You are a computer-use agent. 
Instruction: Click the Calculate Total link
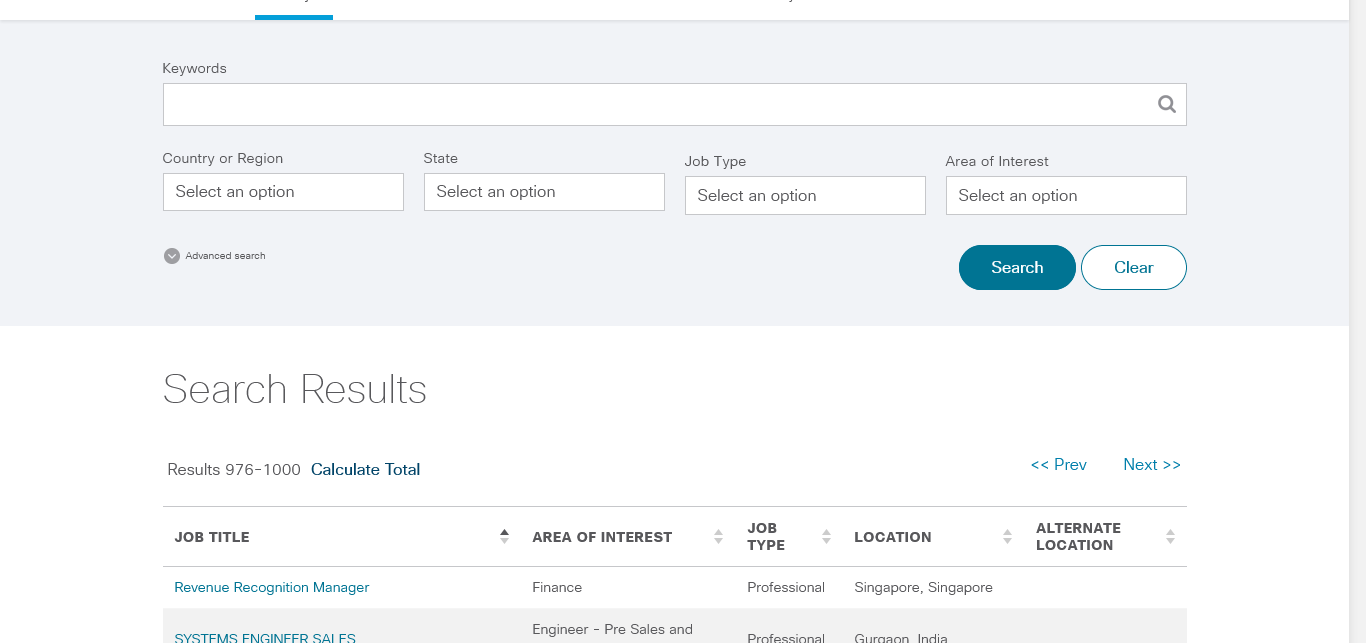tap(365, 470)
